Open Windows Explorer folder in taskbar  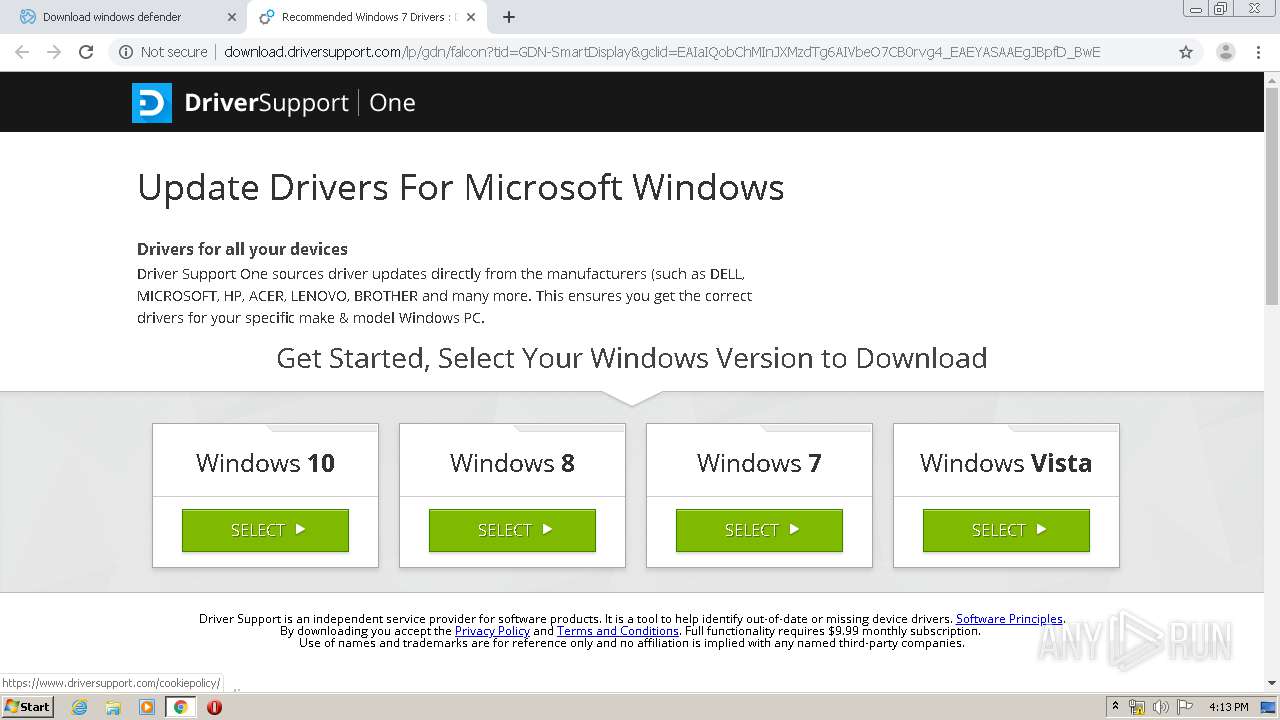[x=113, y=707]
